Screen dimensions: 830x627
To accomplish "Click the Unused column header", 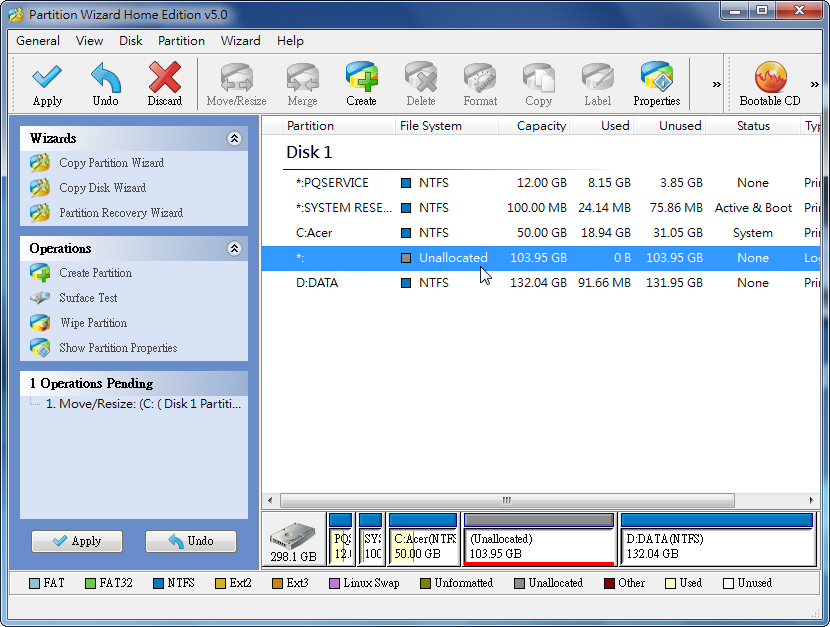I will coord(669,126).
